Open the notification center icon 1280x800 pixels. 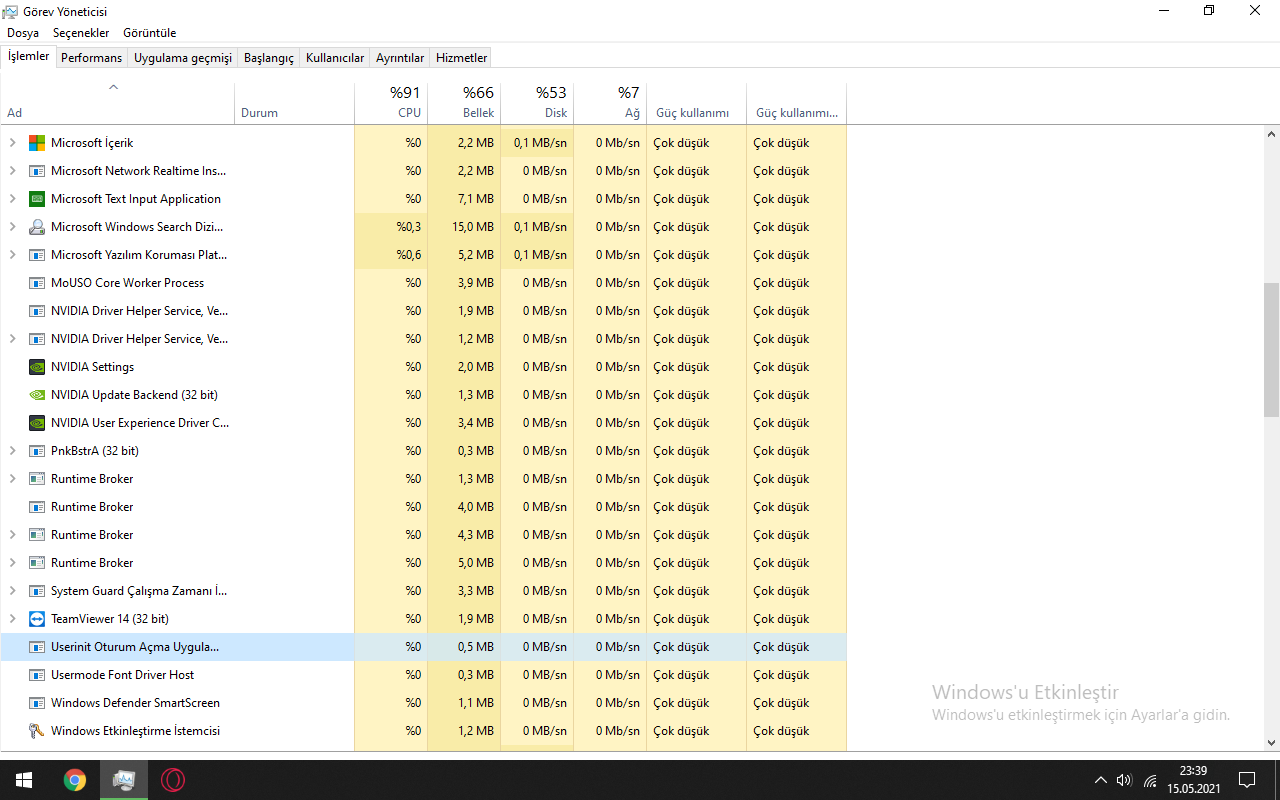coord(1247,780)
